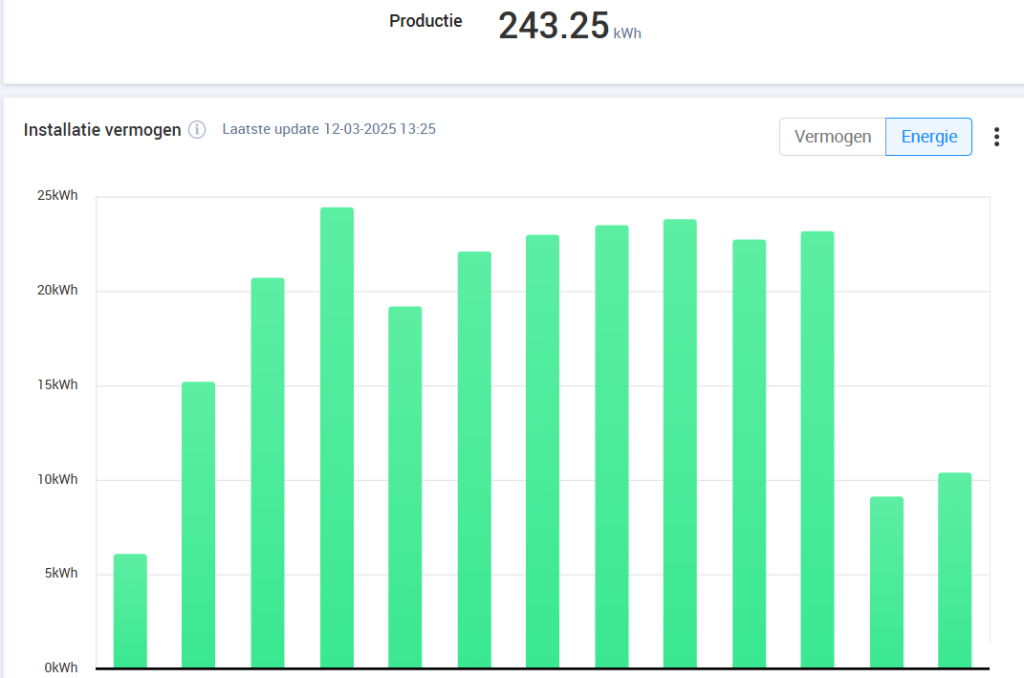
Task: Click the 25kWh axis label
Action: coord(57,195)
